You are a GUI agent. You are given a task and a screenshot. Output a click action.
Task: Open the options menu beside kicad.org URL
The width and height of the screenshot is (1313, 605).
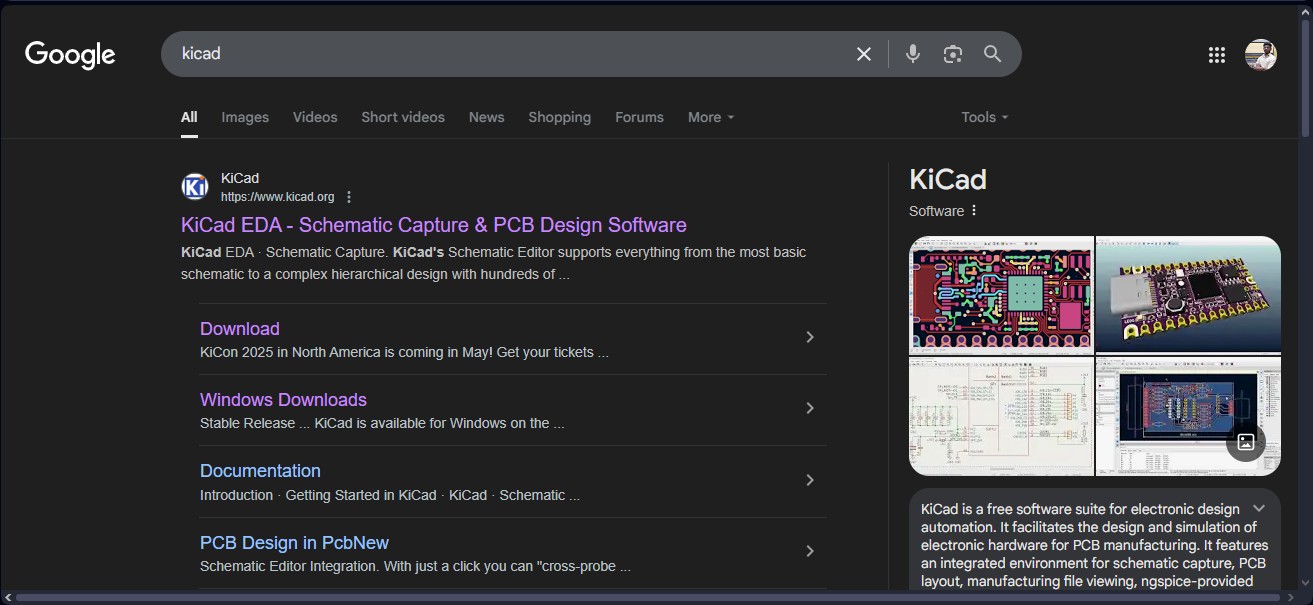pyautogui.click(x=349, y=197)
